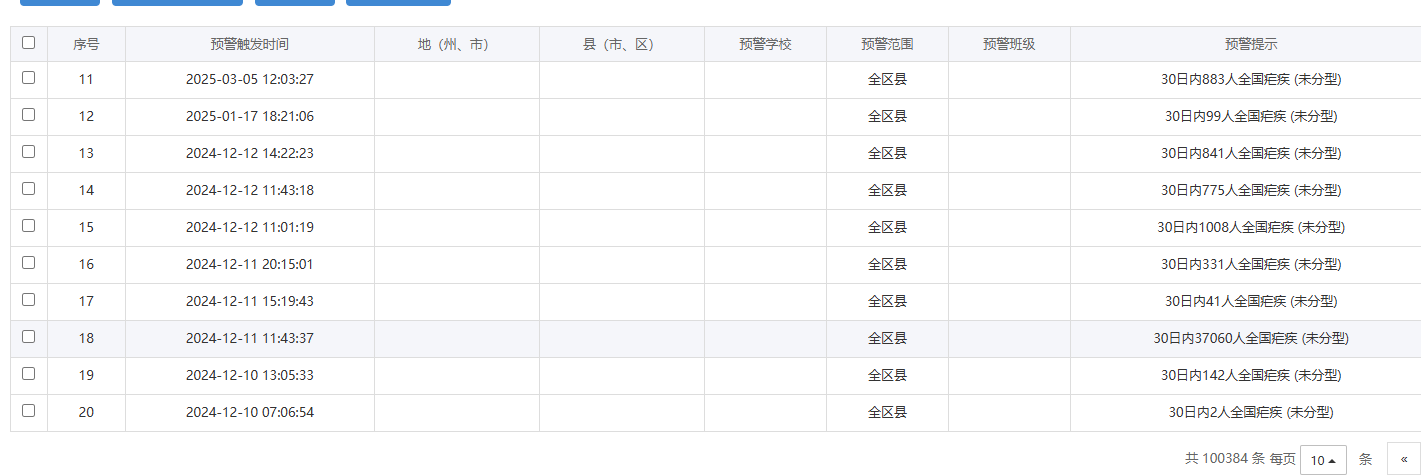Tick the select-all checkbox in table header
Screen dimensions: 1421x476
28,43
